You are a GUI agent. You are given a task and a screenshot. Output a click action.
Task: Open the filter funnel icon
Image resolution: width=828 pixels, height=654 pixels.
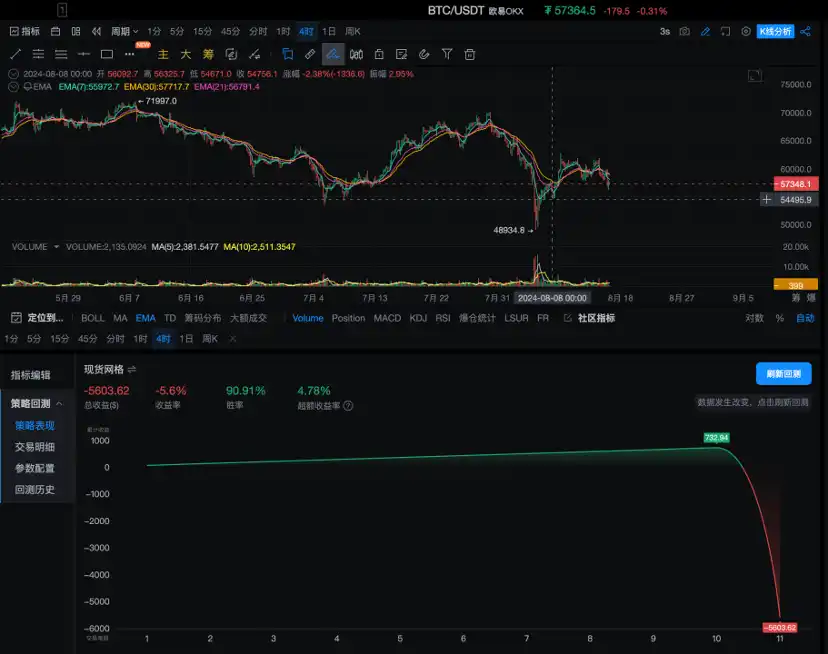(447, 54)
